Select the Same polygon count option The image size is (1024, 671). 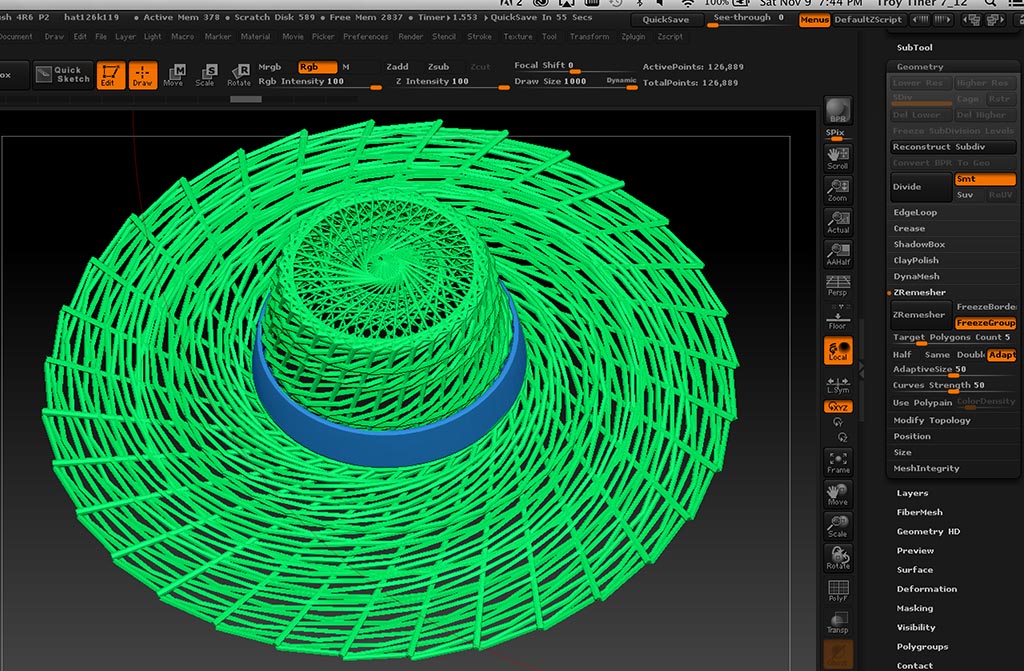(x=937, y=355)
